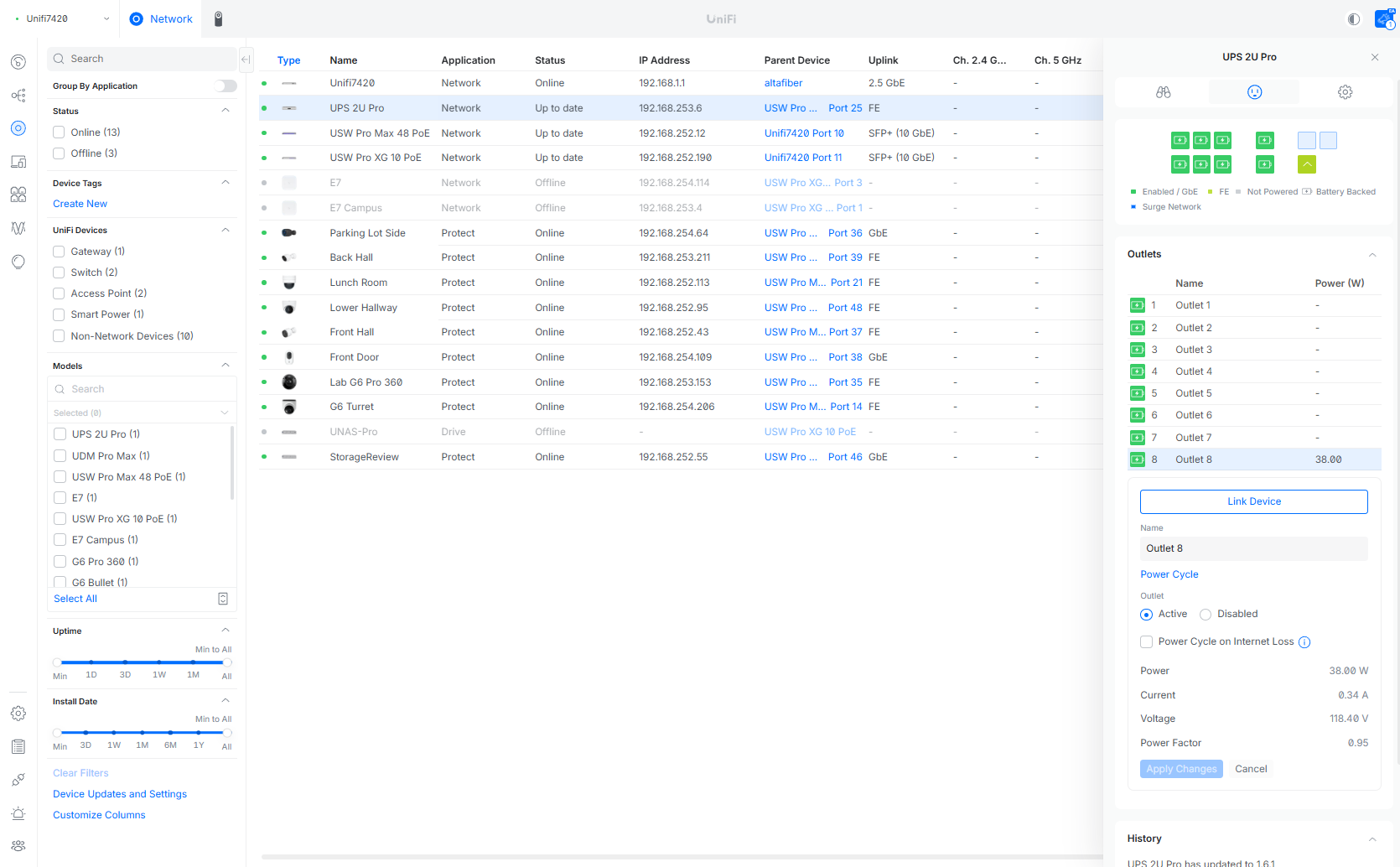
Task: Click the Create New device tag link
Action: [80, 204]
